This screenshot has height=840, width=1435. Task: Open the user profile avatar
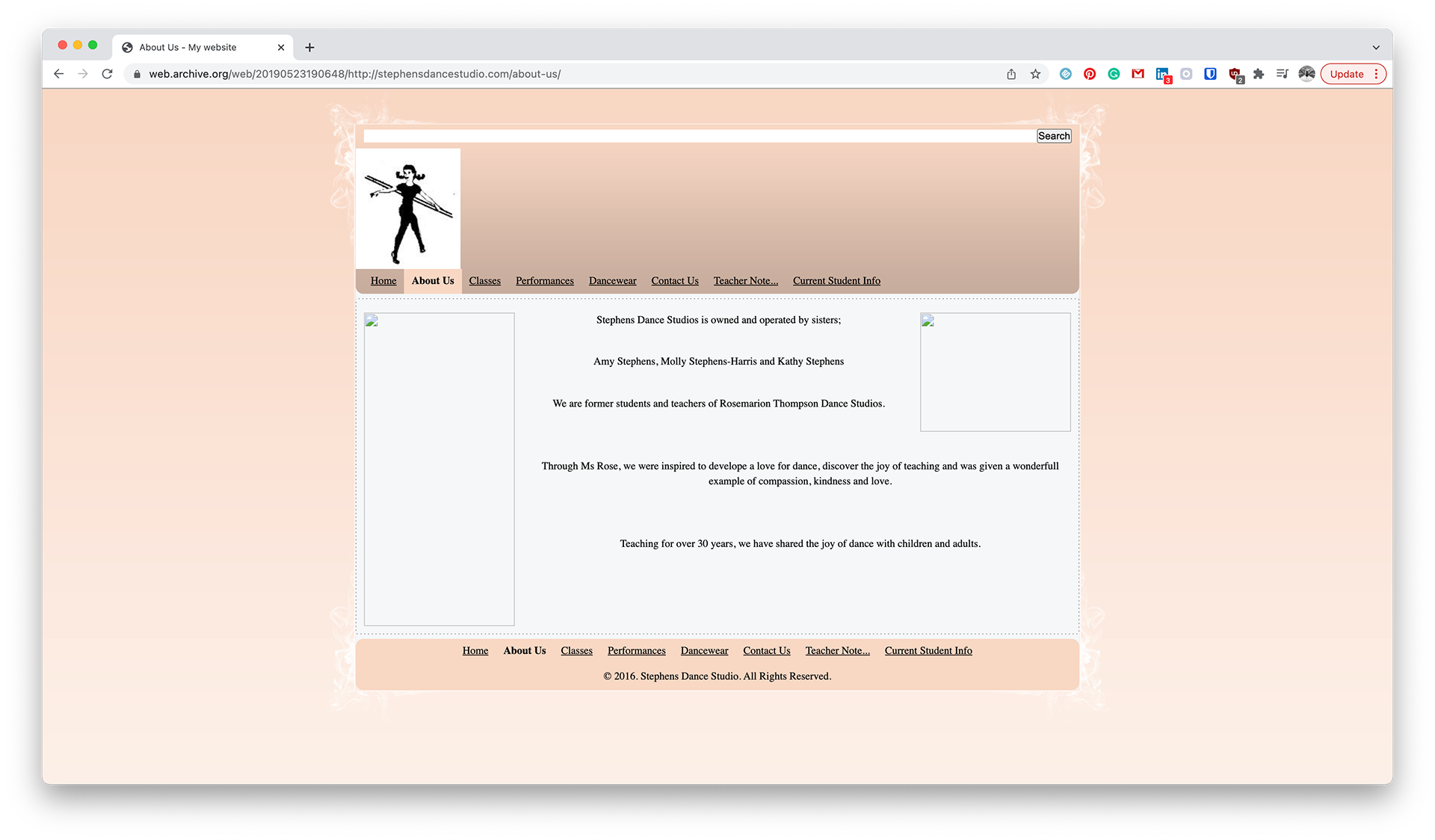pyautogui.click(x=1306, y=74)
